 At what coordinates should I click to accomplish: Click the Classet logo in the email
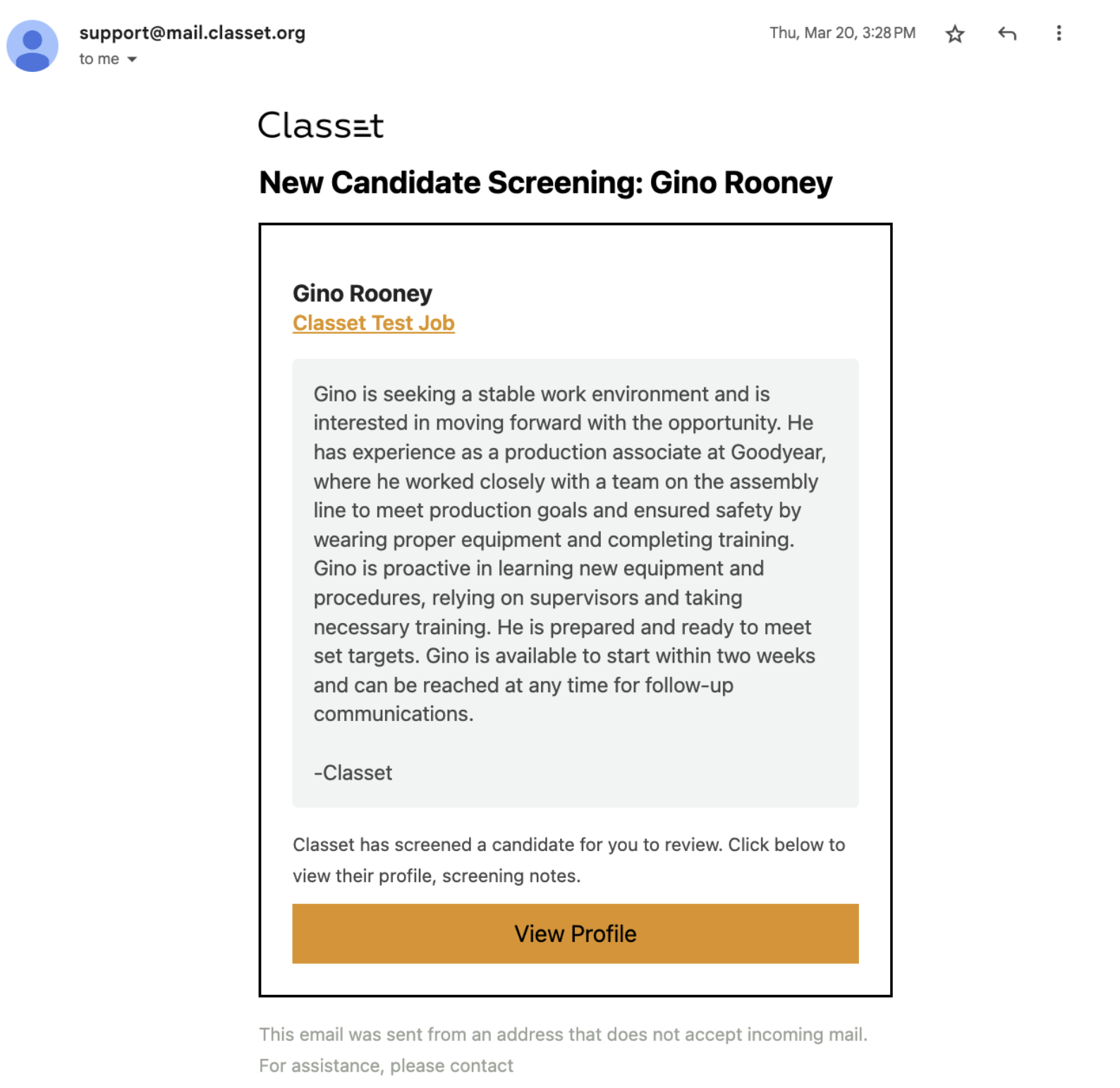[x=320, y=126]
